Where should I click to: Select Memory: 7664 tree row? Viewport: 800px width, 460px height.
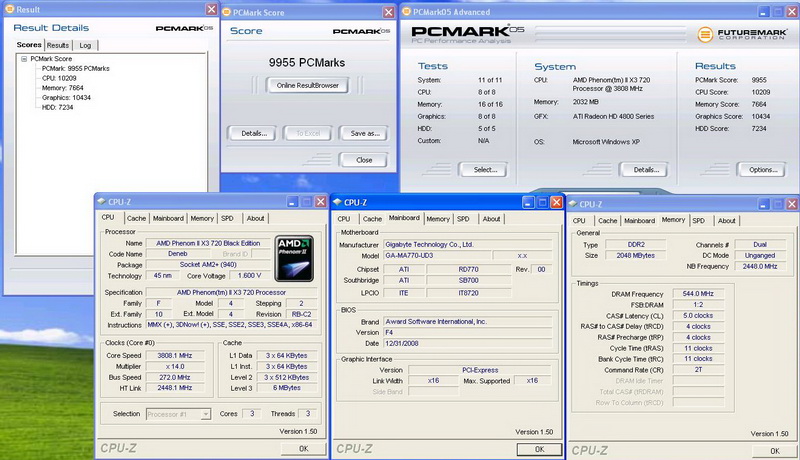(62, 88)
